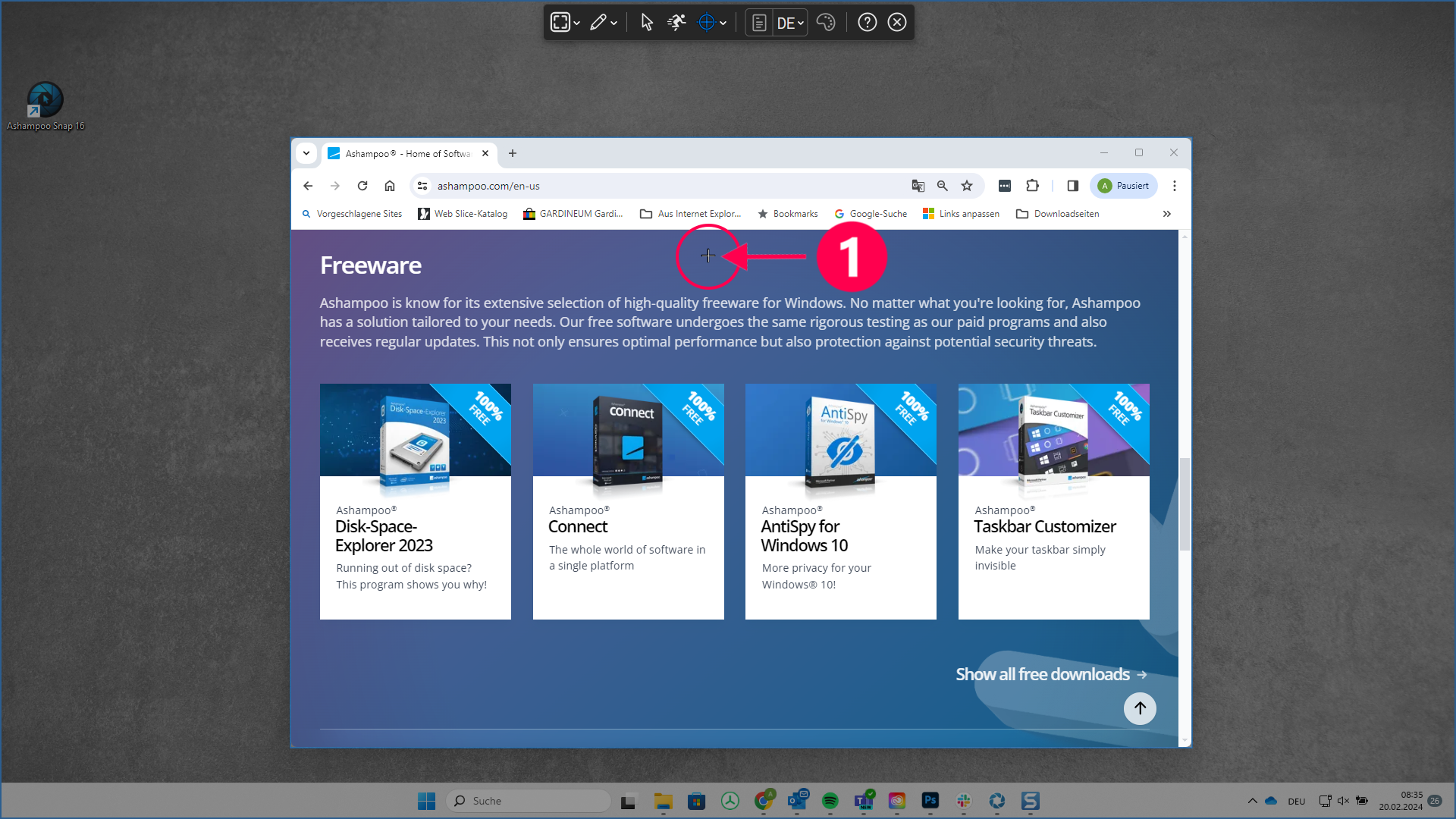Image resolution: width=1456 pixels, height=819 pixels.
Task: Go back in browser history
Action: (x=308, y=186)
